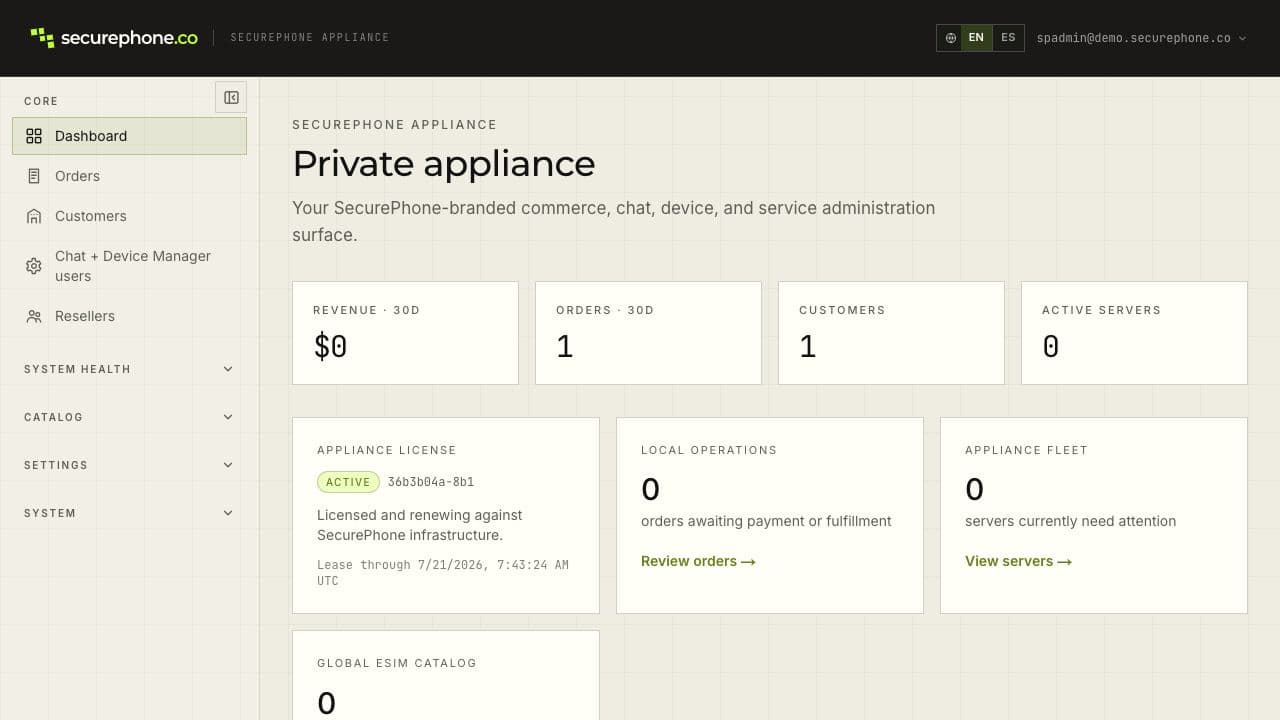Screen dimensions: 1280x720
Task: Click the Active Servers stat card
Action: tap(1134, 333)
